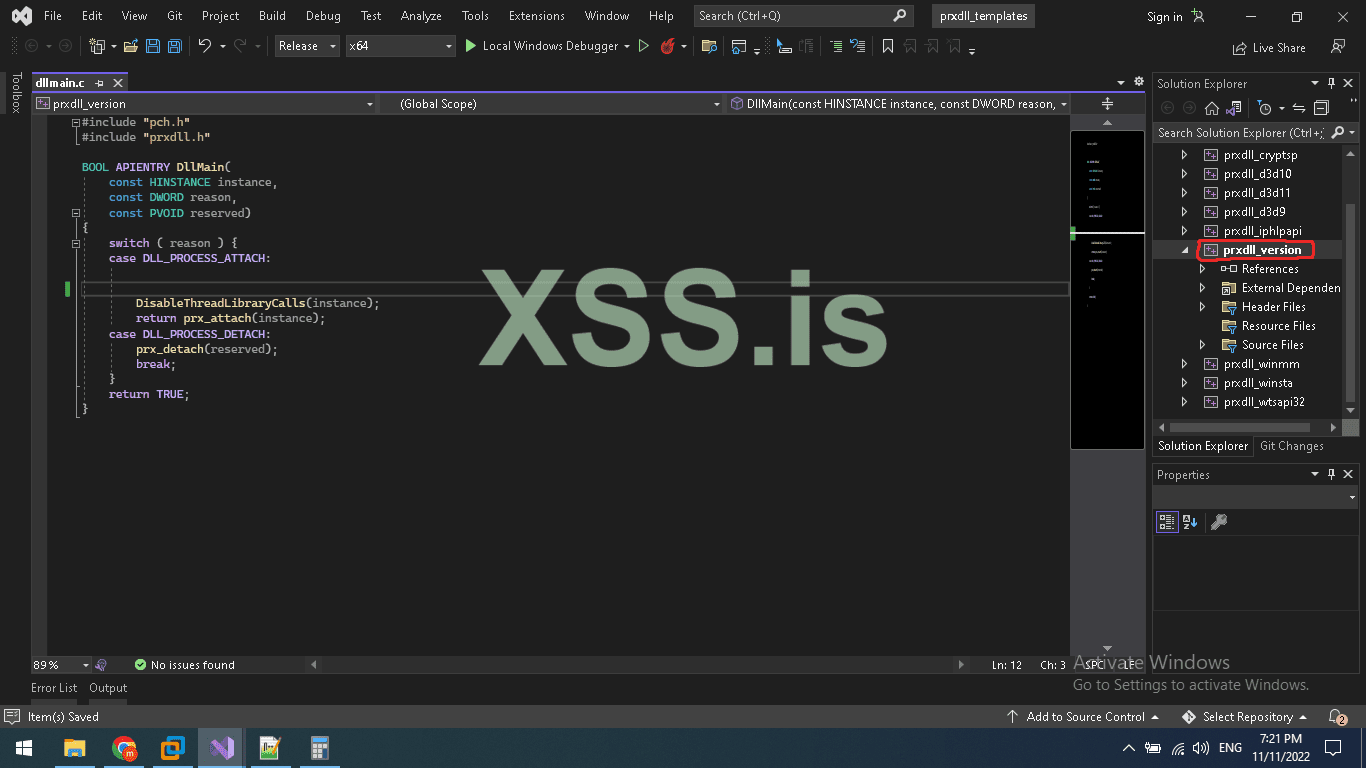Open the Release configuration dropdown
1366x768 pixels.
[x=305, y=46]
